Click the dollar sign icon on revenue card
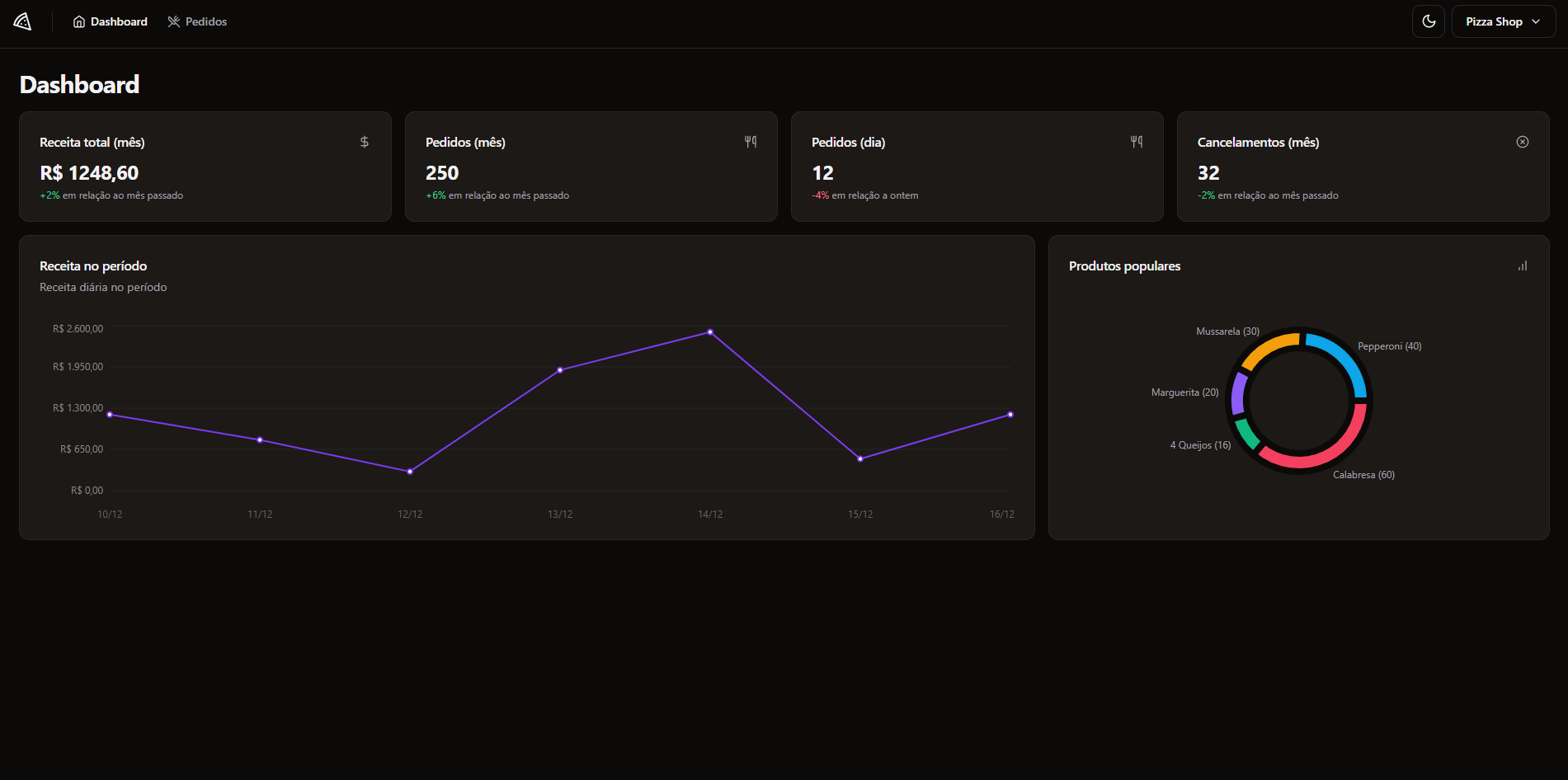This screenshot has width=1568, height=780. coord(365,142)
